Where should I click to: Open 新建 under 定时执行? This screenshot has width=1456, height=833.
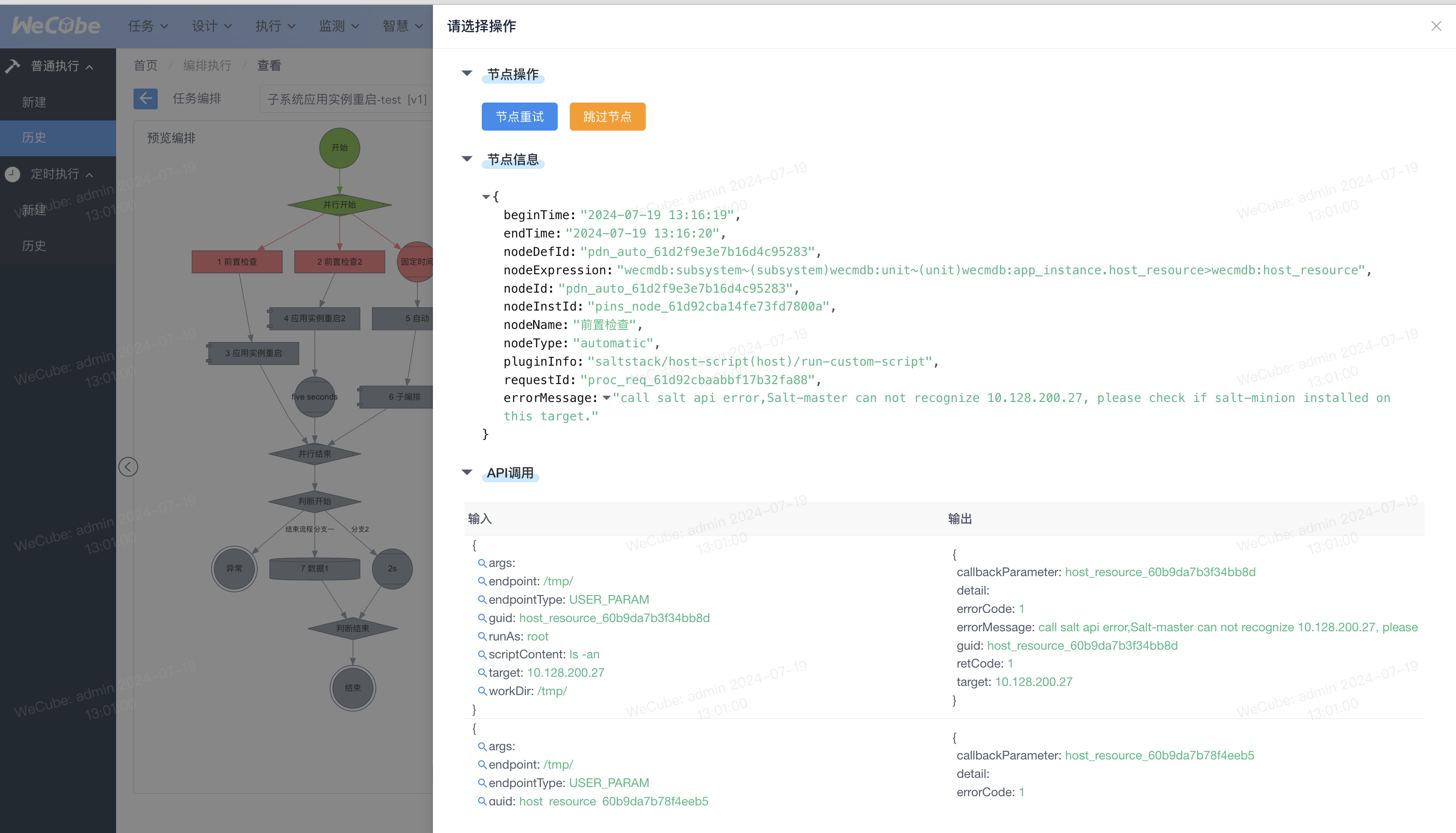[58, 210]
